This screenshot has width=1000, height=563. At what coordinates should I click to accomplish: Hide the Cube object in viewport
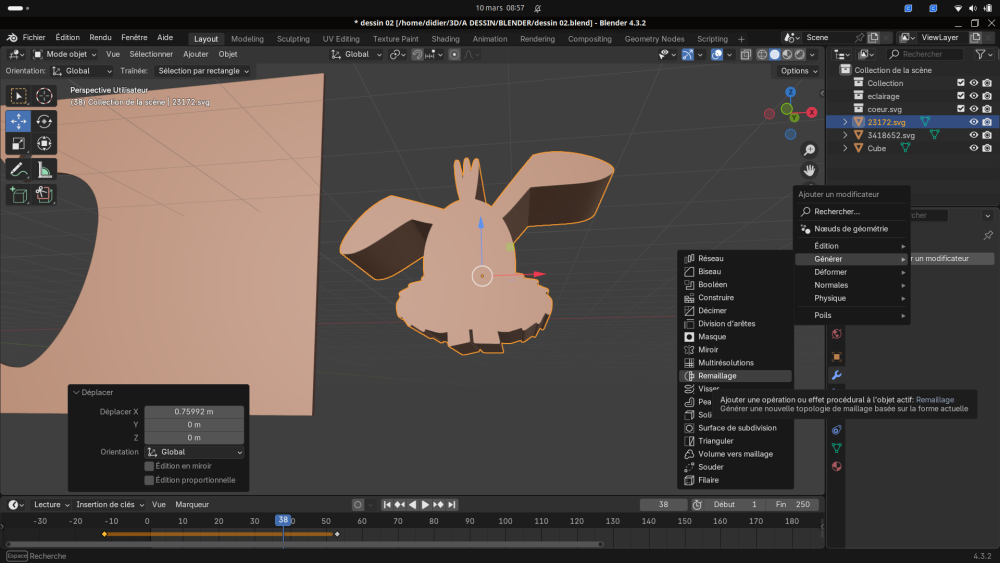click(x=974, y=148)
